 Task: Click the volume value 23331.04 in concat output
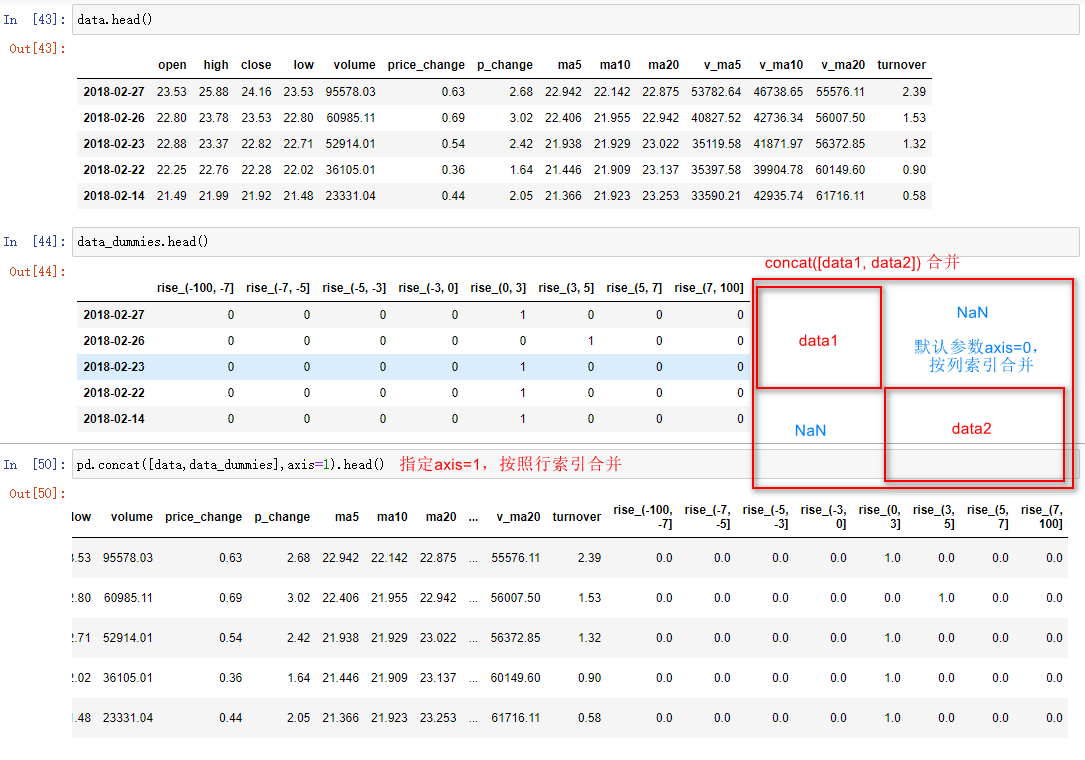(128, 718)
